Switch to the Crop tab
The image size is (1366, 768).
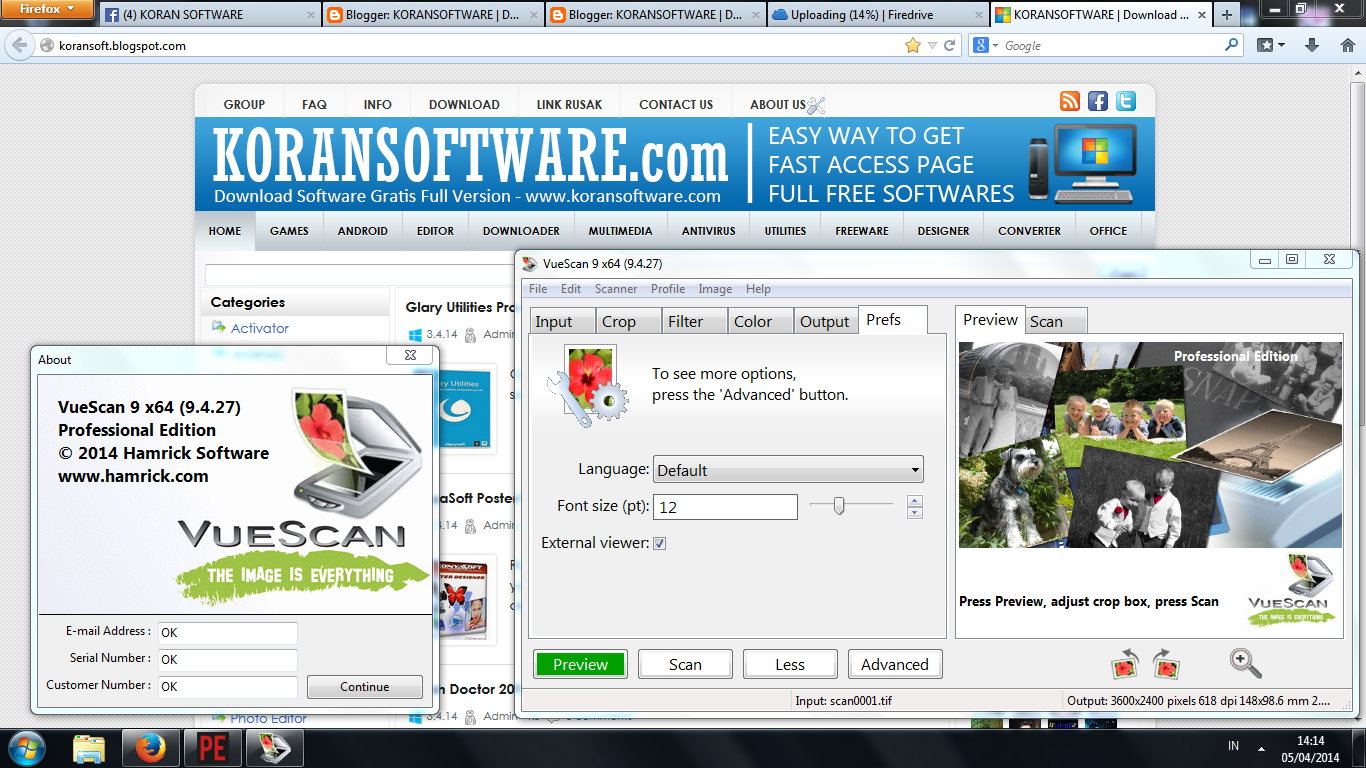click(x=629, y=321)
